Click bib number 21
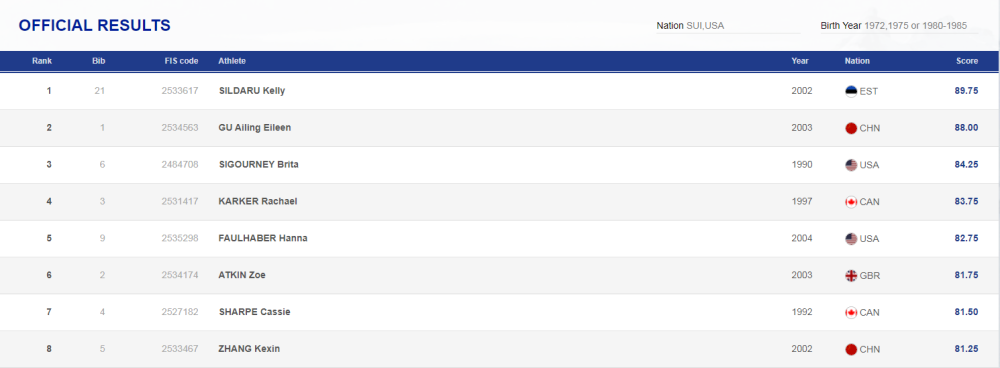 (99, 91)
